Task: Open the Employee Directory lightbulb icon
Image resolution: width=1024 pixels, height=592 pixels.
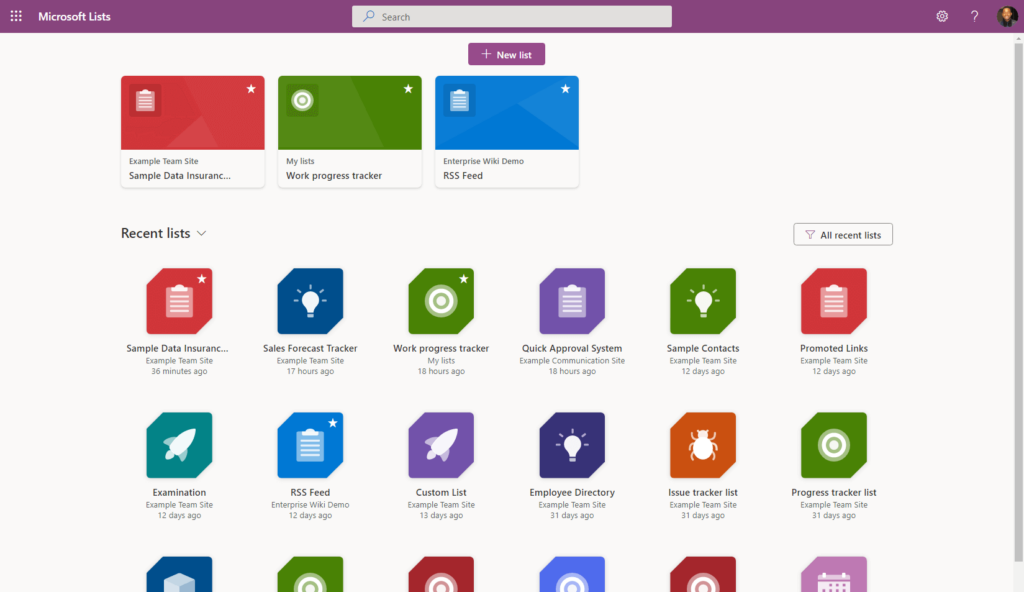Action: [x=572, y=445]
